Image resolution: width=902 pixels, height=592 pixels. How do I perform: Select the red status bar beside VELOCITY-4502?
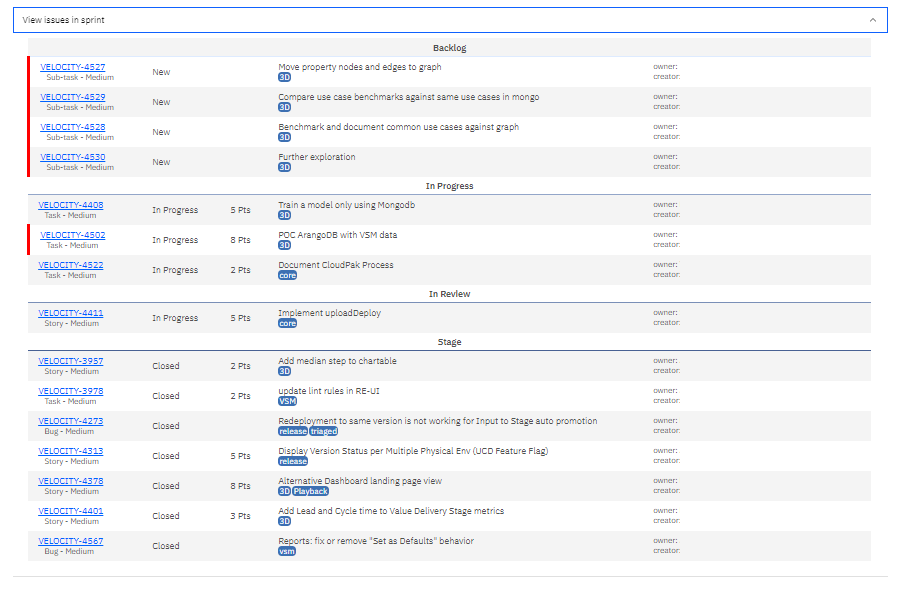click(30, 240)
